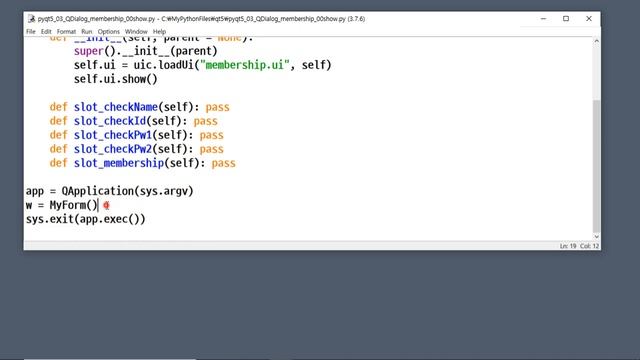Screen dimensions: 640x360
Task: Click the scrollbar up arrow
Action: (596, 41)
